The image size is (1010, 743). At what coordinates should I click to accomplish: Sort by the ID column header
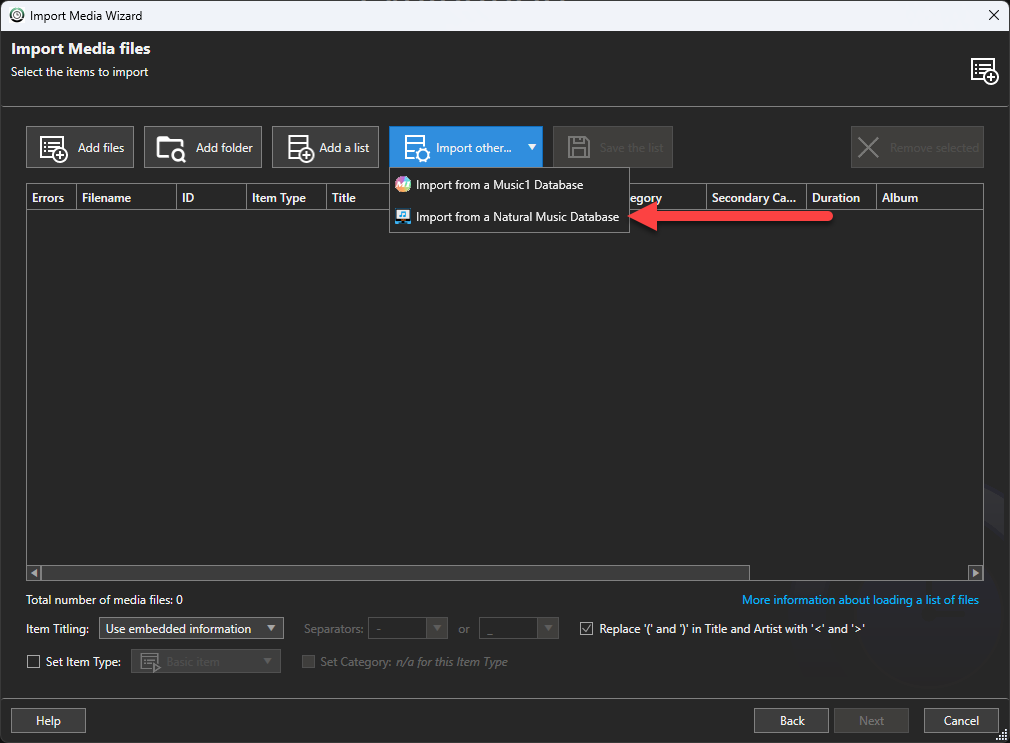coord(211,197)
